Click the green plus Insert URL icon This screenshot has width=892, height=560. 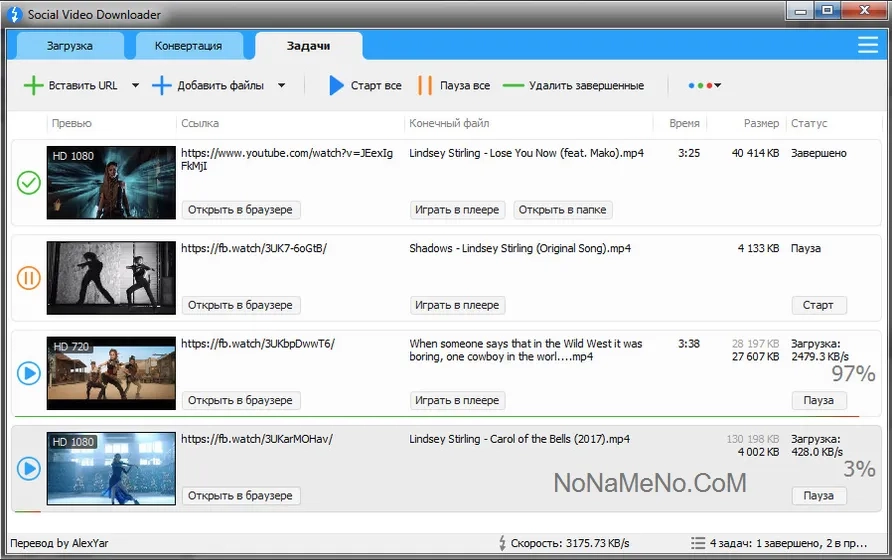click(x=33, y=86)
